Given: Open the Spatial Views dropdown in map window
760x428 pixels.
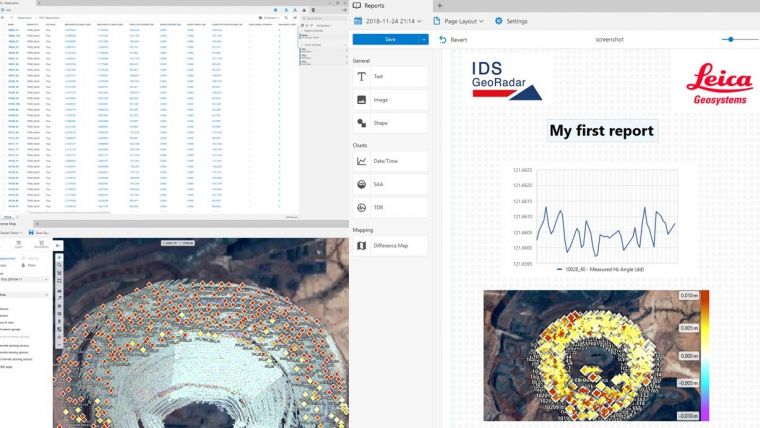Looking at the screenshot, I should [11, 233].
